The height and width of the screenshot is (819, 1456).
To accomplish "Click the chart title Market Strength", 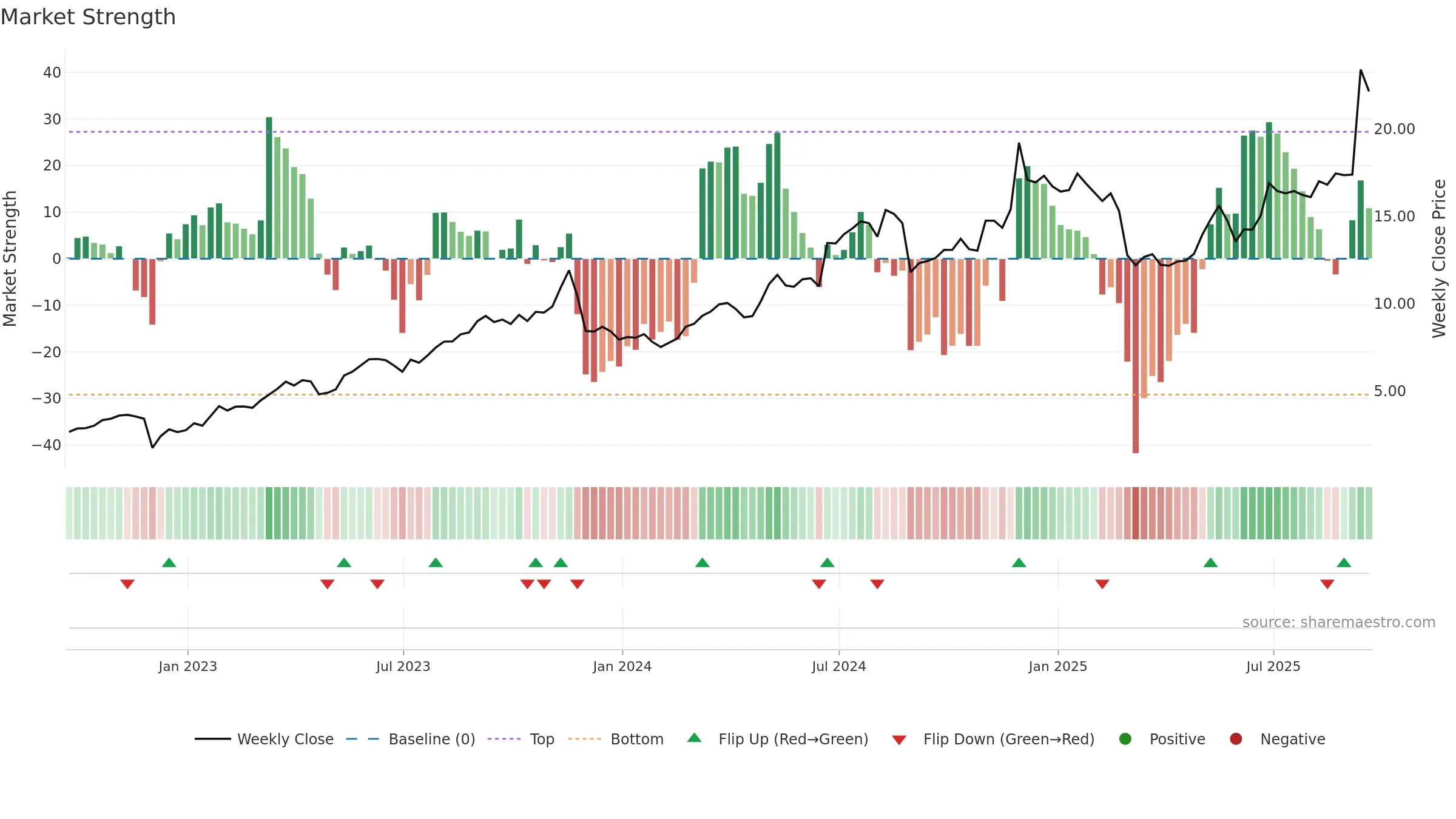I will pos(88,17).
